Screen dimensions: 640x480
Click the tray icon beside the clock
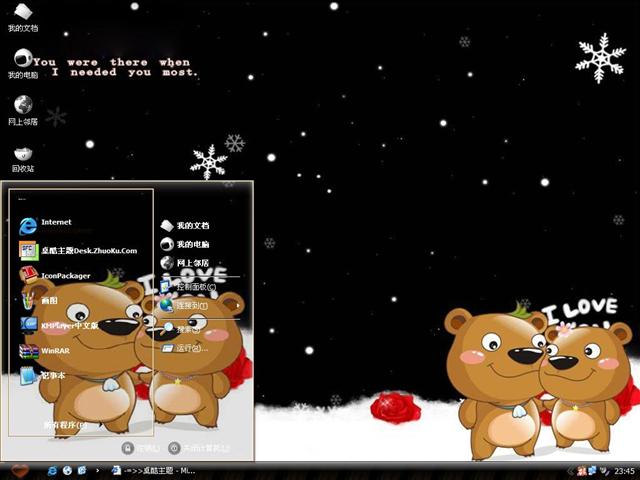pyautogui.click(x=604, y=471)
